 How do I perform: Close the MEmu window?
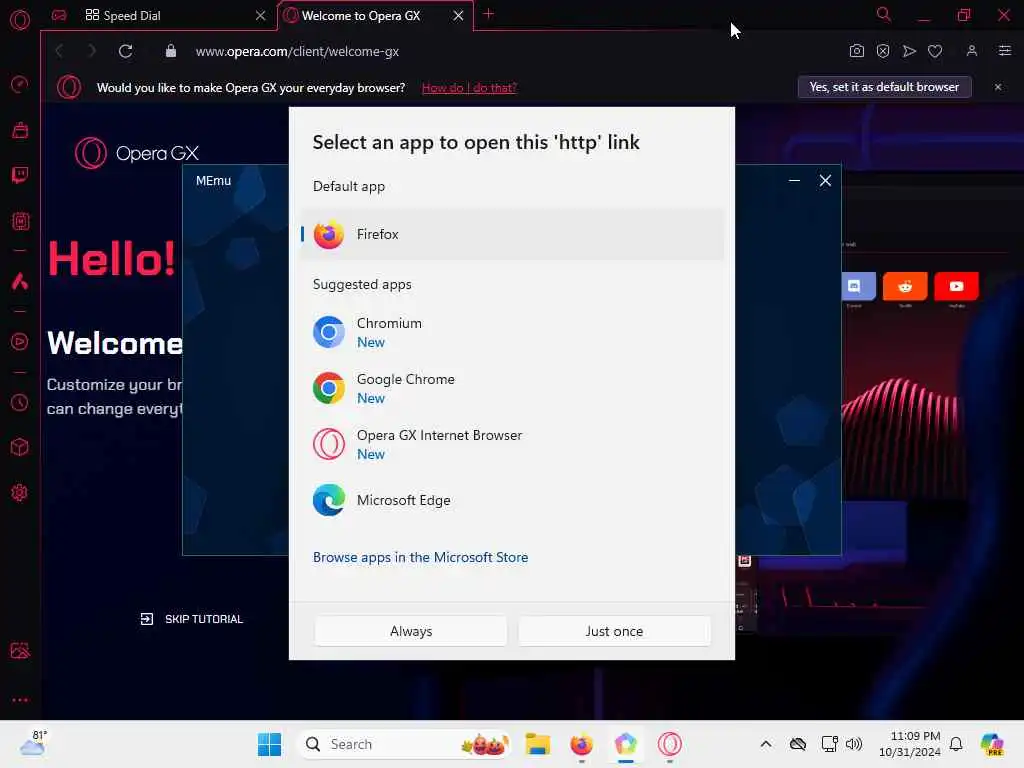(825, 180)
